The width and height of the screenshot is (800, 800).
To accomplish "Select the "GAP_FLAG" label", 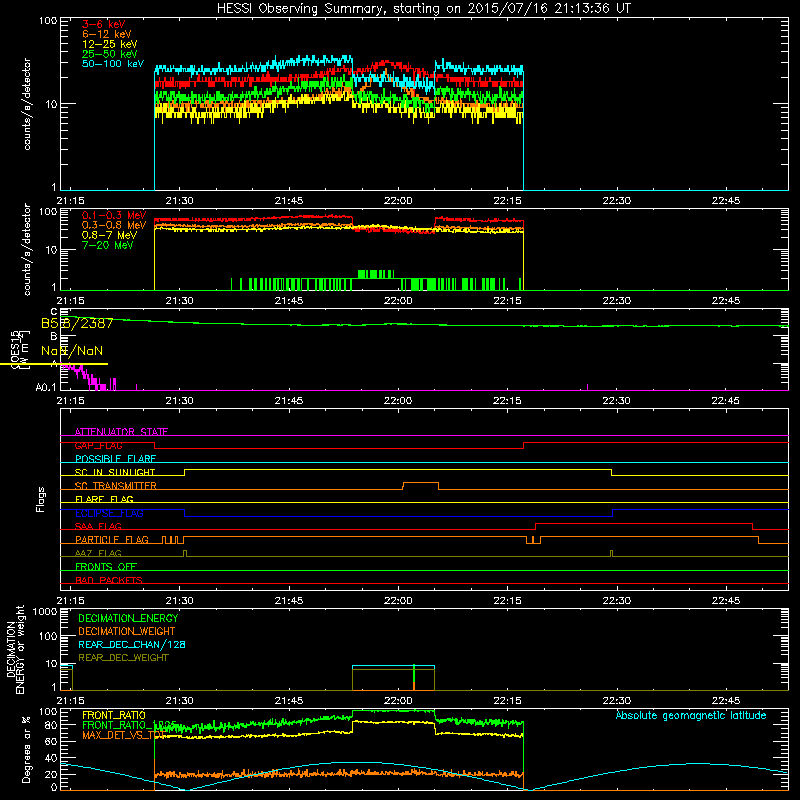I will pyautogui.click(x=98, y=445).
